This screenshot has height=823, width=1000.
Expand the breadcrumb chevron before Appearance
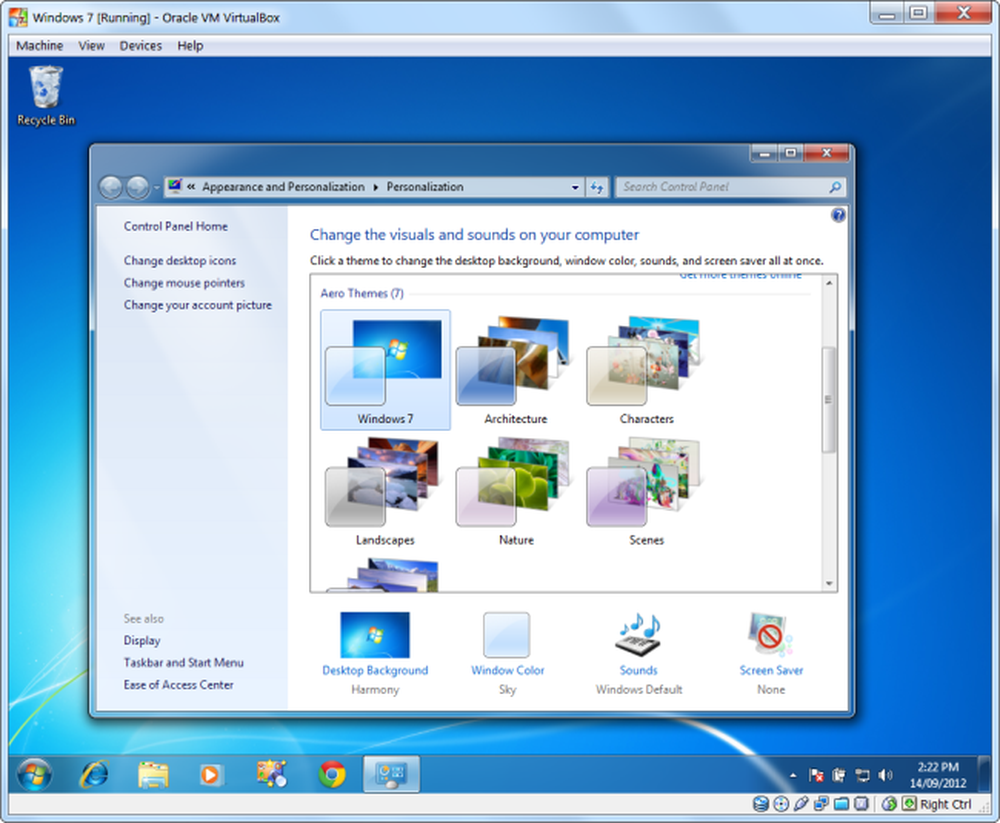(191, 187)
